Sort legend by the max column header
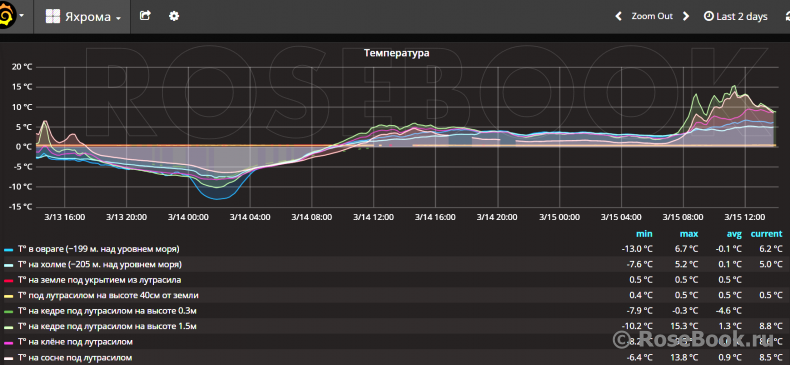The width and height of the screenshot is (790, 365). click(689, 234)
